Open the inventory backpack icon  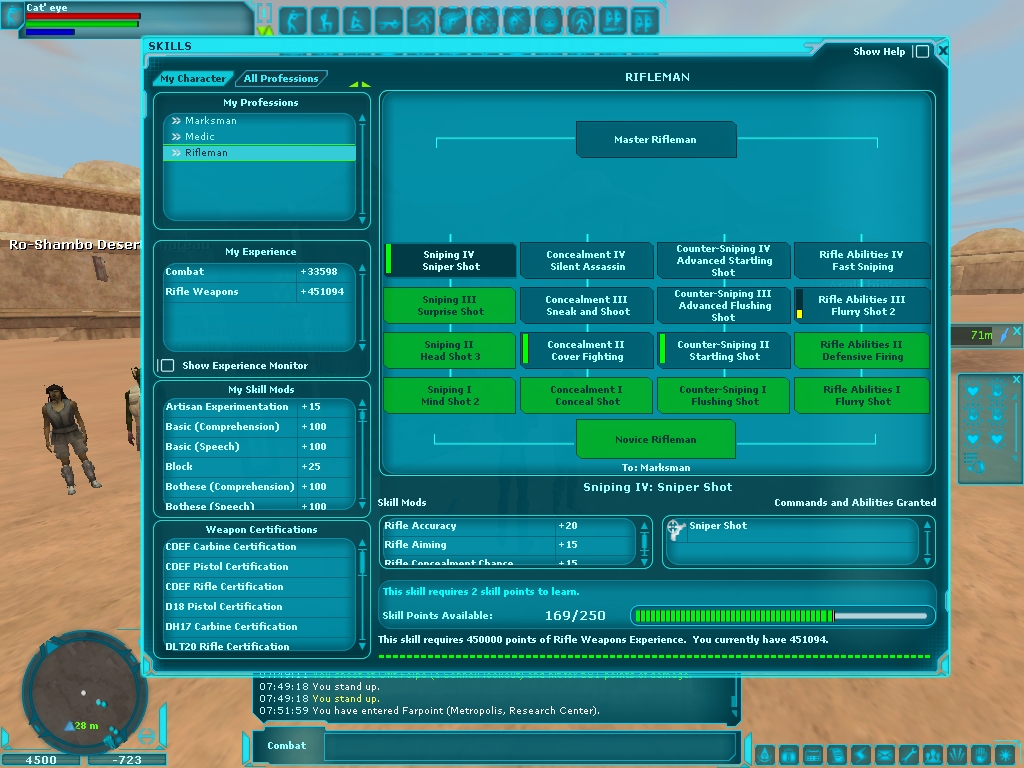[x=789, y=755]
